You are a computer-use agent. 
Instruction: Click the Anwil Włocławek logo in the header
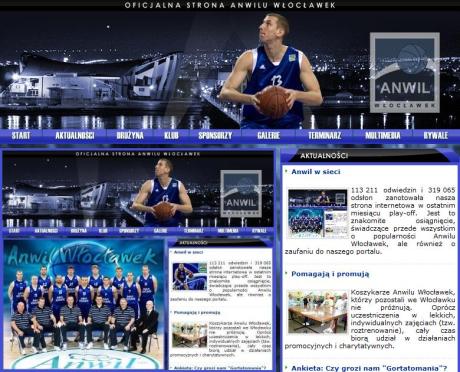[405, 73]
